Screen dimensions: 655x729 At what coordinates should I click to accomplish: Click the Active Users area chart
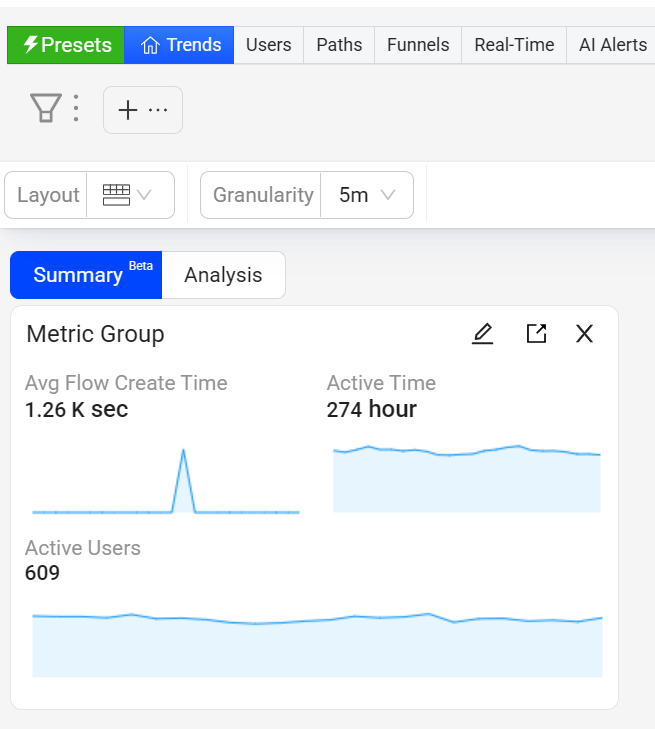[317, 645]
